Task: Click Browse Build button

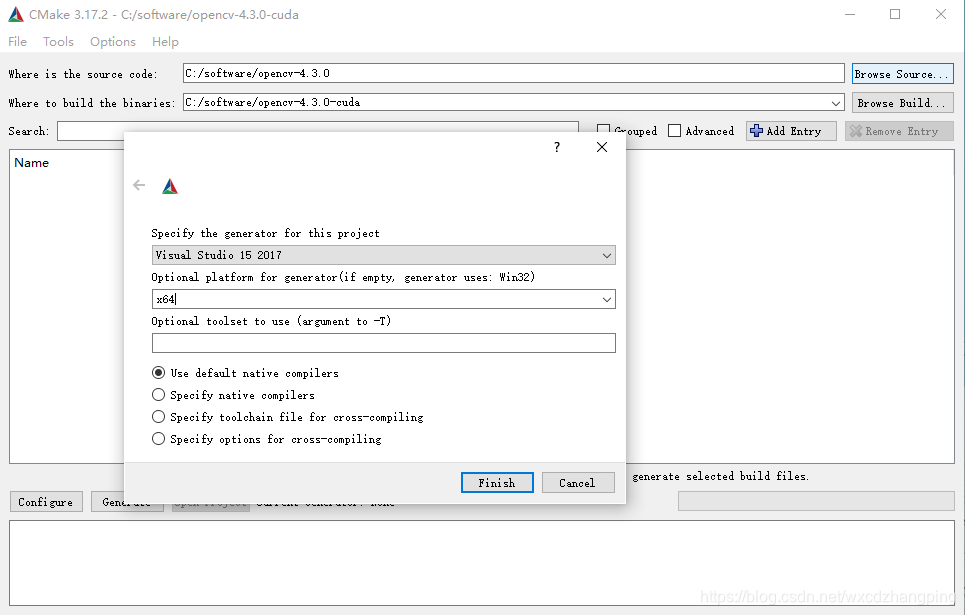Action: pos(903,103)
